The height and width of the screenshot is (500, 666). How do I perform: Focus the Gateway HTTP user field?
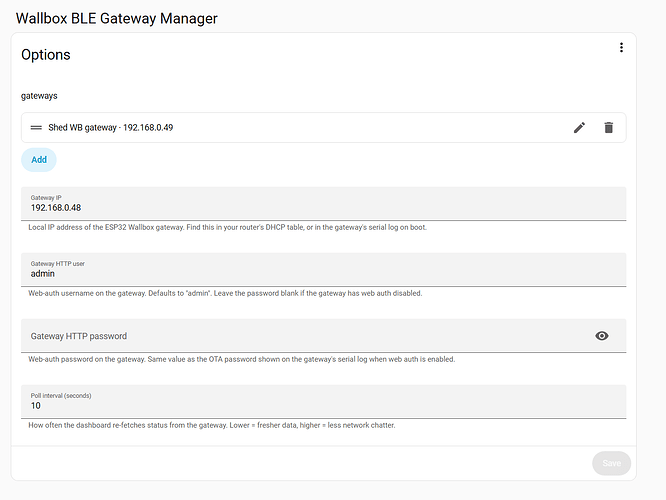point(324,270)
